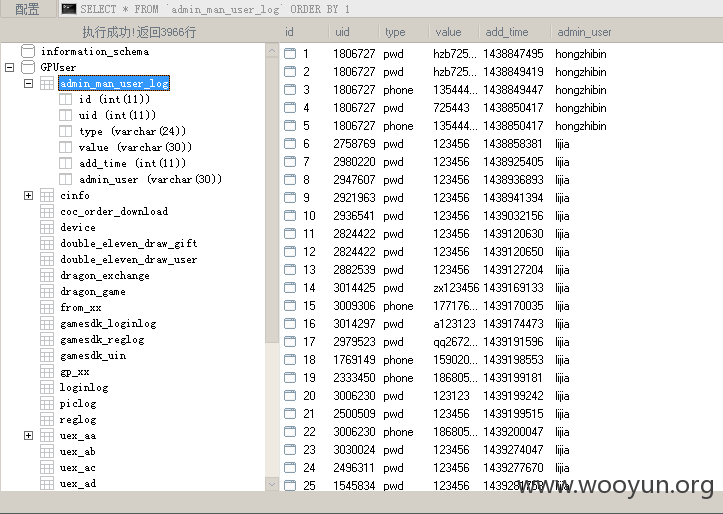Select the dragon_game table
This screenshot has width=723, height=514.
tap(93, 292)
